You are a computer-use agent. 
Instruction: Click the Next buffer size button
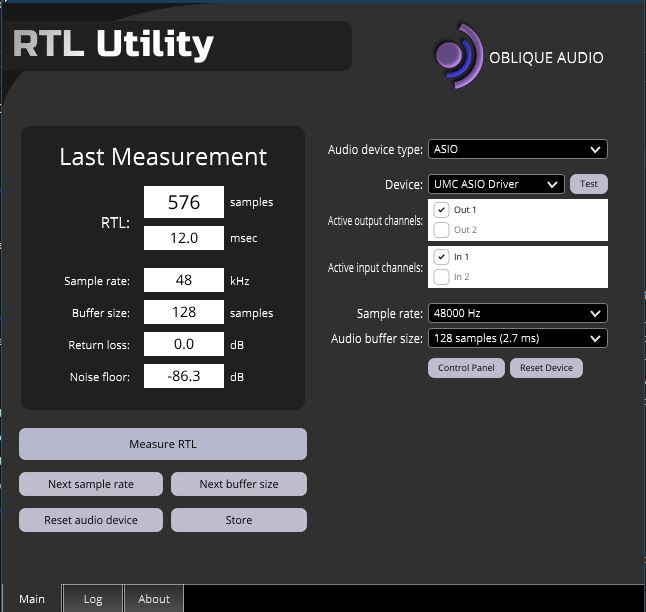tap(239, 484)
